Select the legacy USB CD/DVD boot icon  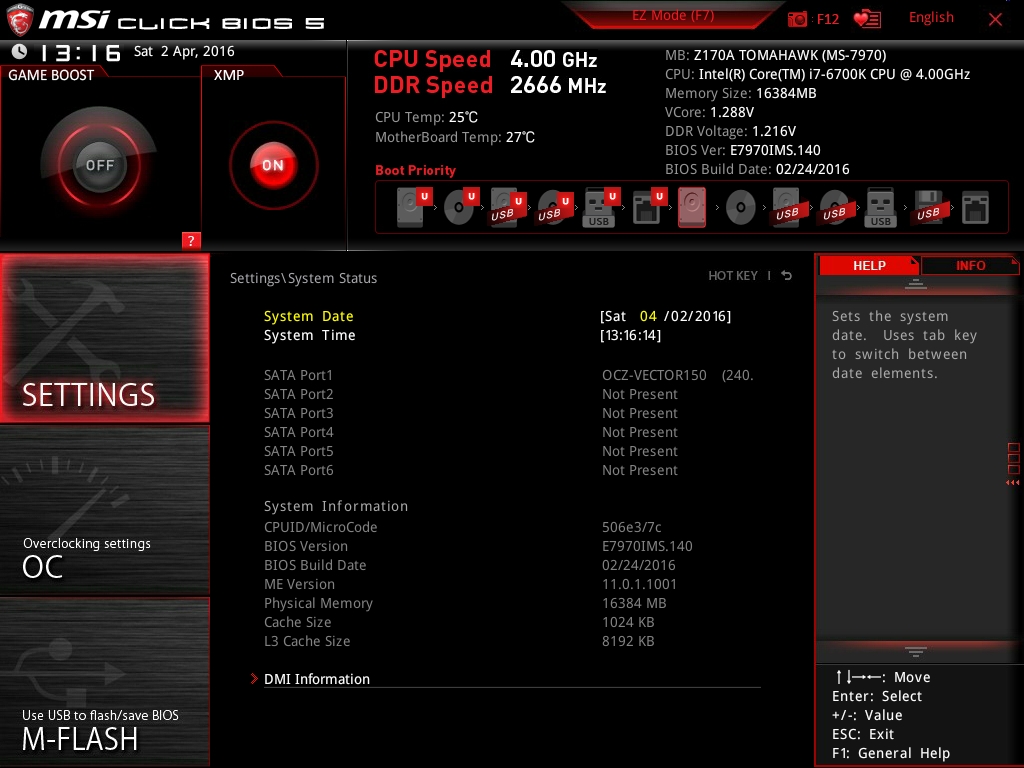pos(835,208)
